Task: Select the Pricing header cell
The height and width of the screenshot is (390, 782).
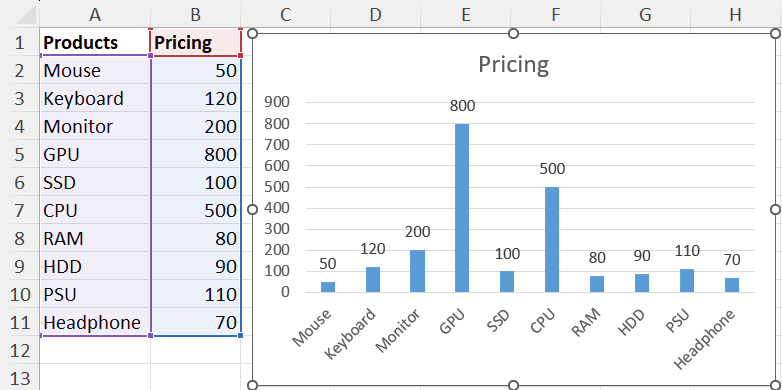Action: point(196,42)
